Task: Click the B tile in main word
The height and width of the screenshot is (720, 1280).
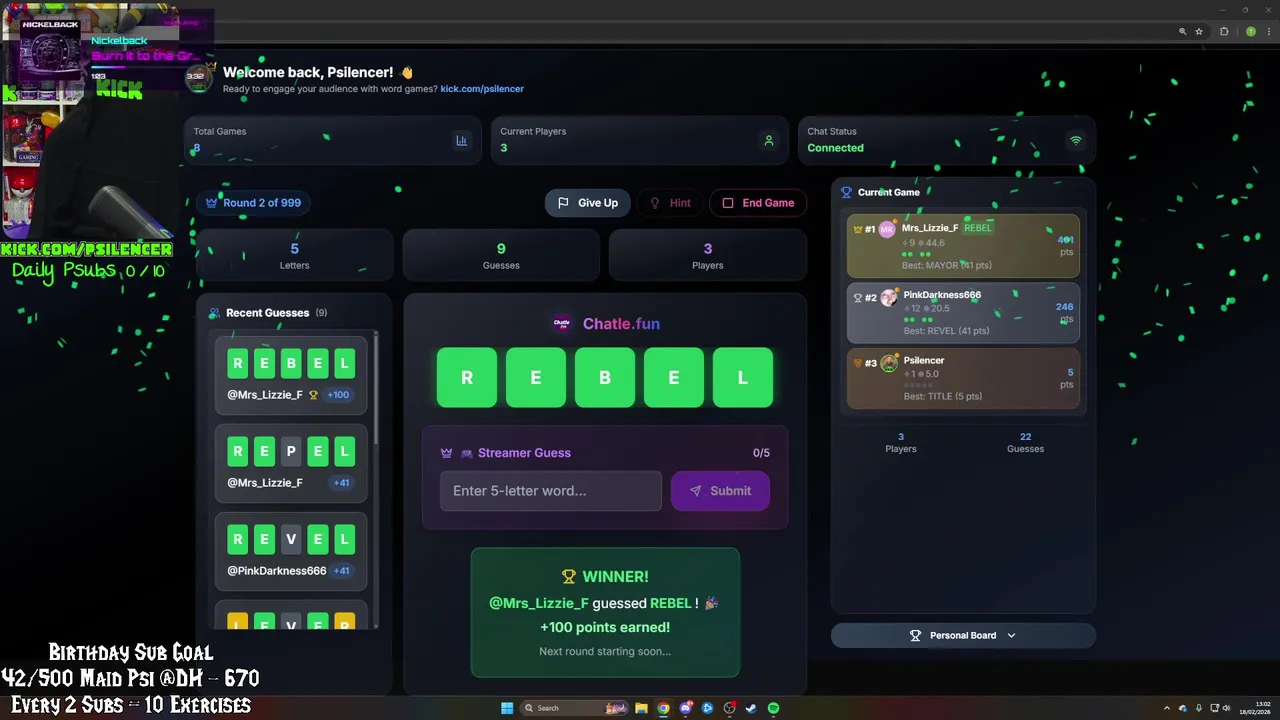Action: pyautogui.click(x=605, y=377)
